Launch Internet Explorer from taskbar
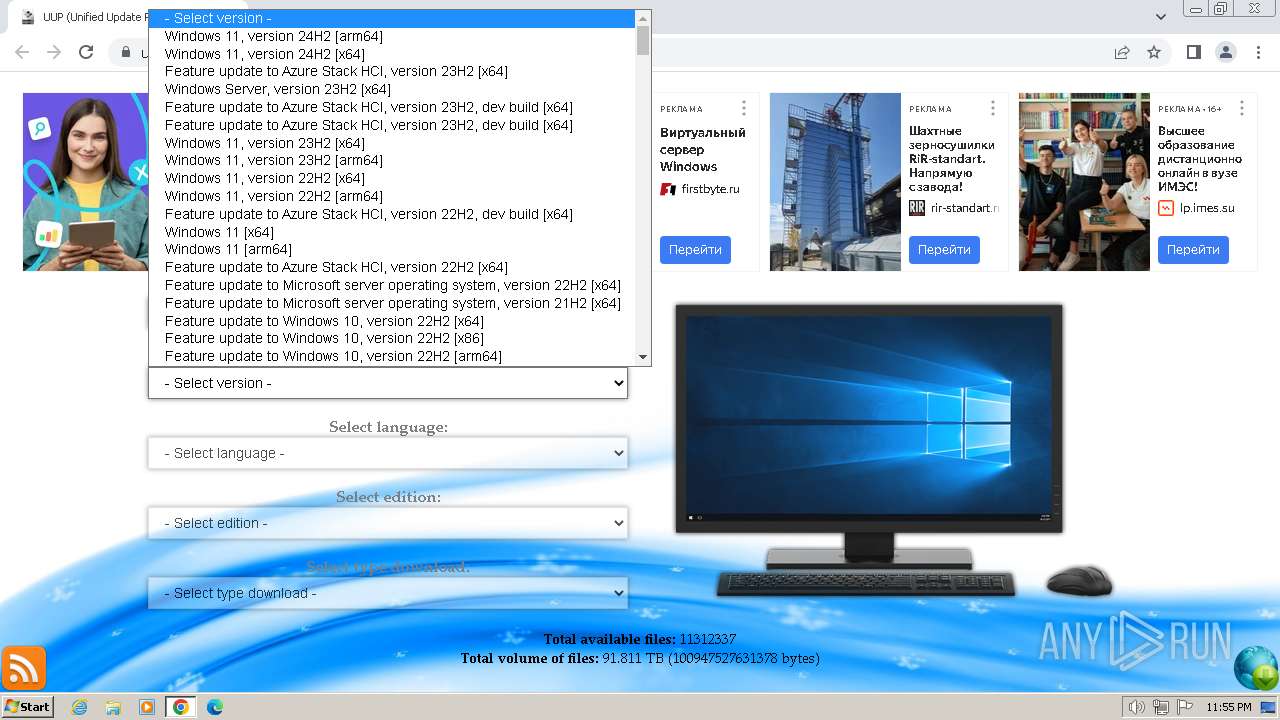The image size is (1280, 720). [x=79, y=707]
